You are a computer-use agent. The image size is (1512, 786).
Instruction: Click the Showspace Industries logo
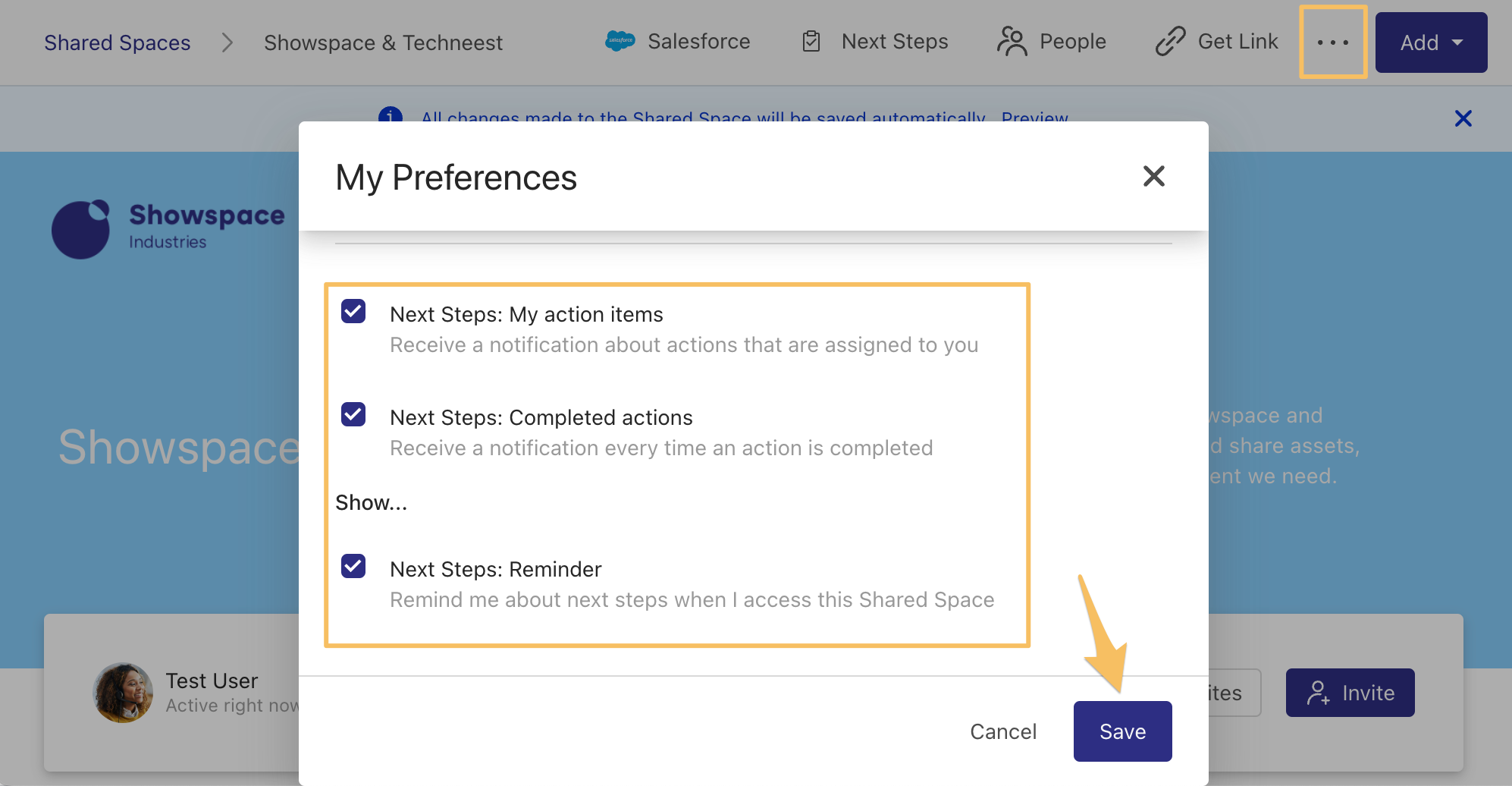[x=168, y=228]
